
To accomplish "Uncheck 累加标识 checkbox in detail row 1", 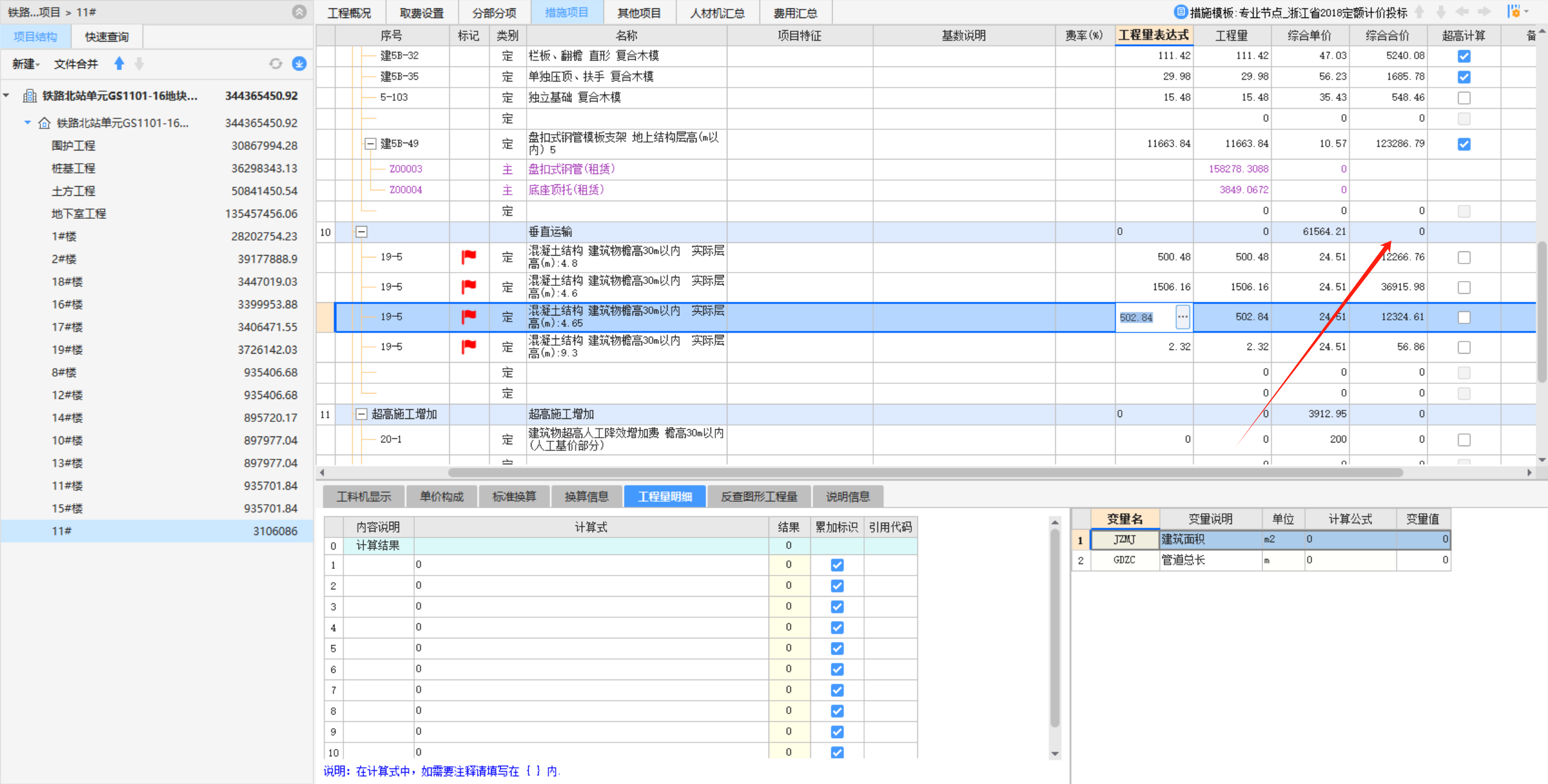I will [837, 565].
